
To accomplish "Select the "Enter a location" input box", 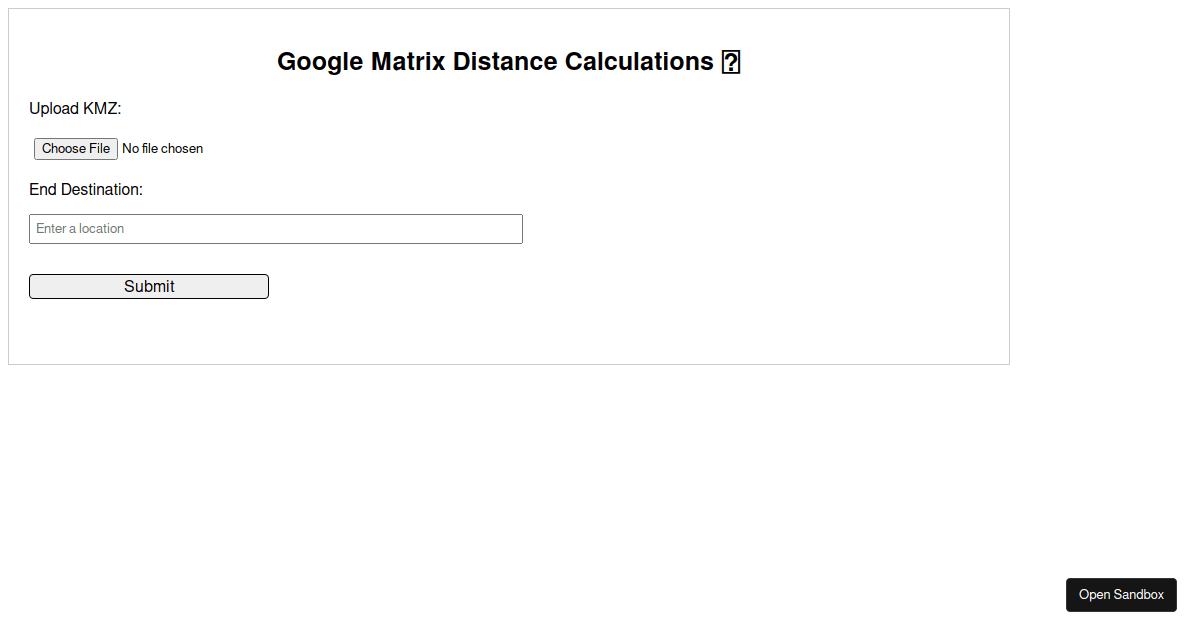I will (275, 228).
